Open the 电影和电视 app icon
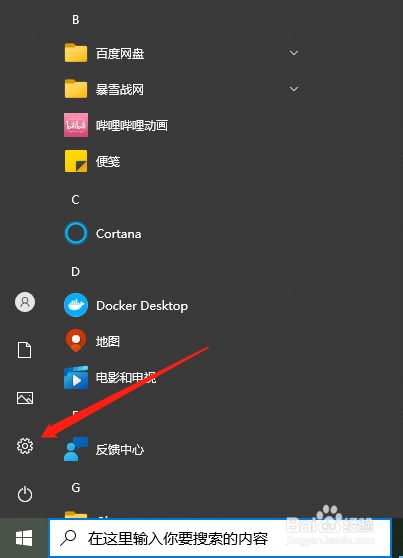 tap(76, 377)
